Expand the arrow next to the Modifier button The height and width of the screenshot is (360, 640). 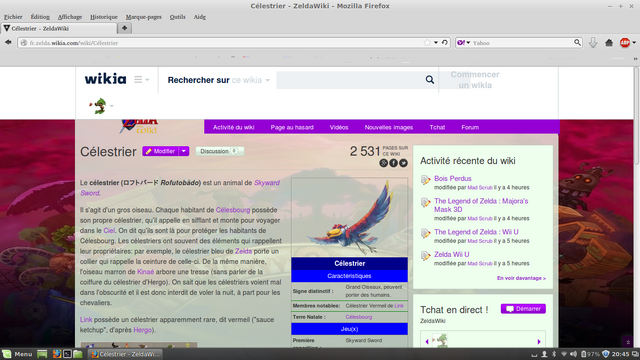pyautogui.click(x=184, y=151)
